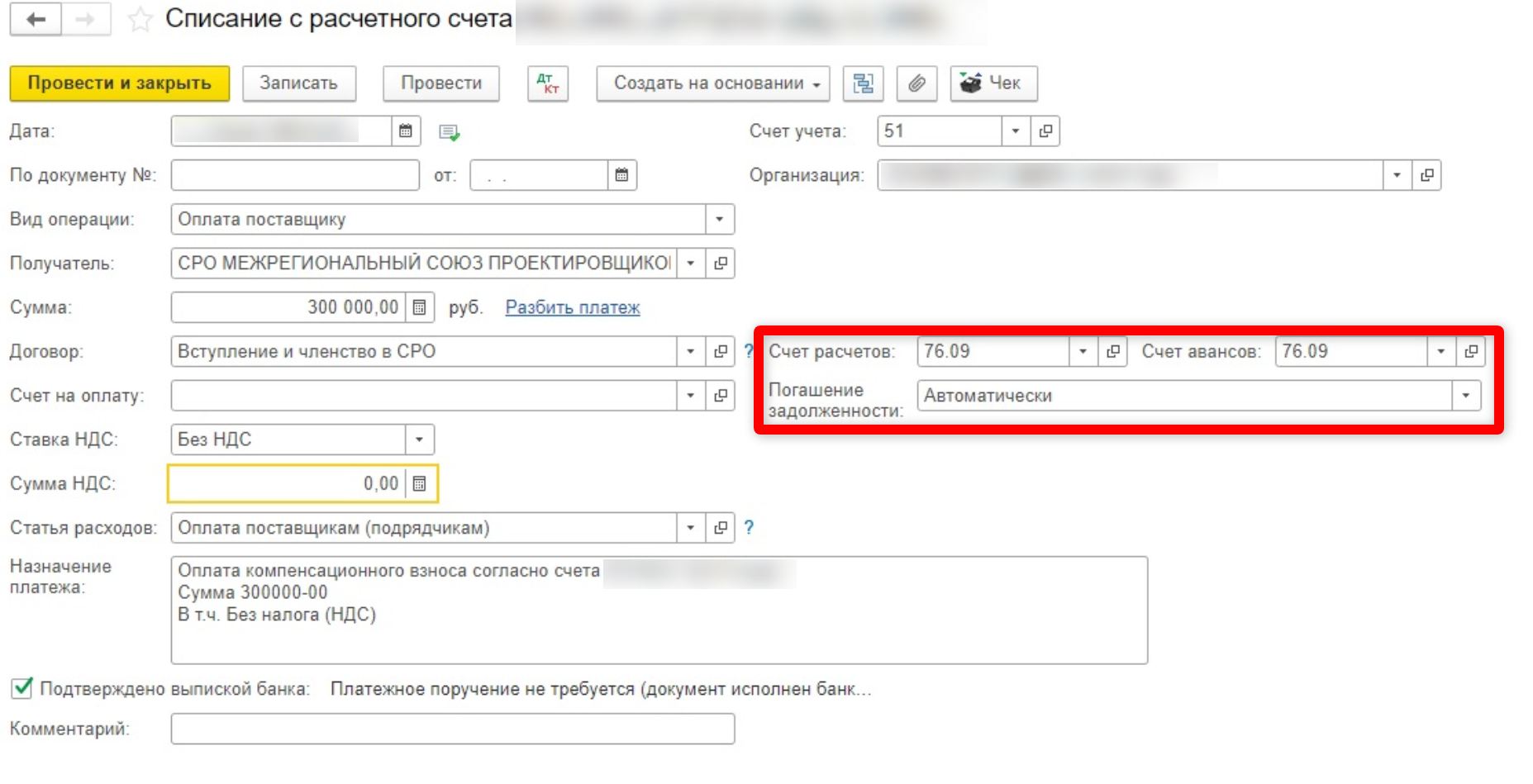1533x784 pixels.
Task: Open document structure icon in toolbar
Action: (x=863, y=83)
